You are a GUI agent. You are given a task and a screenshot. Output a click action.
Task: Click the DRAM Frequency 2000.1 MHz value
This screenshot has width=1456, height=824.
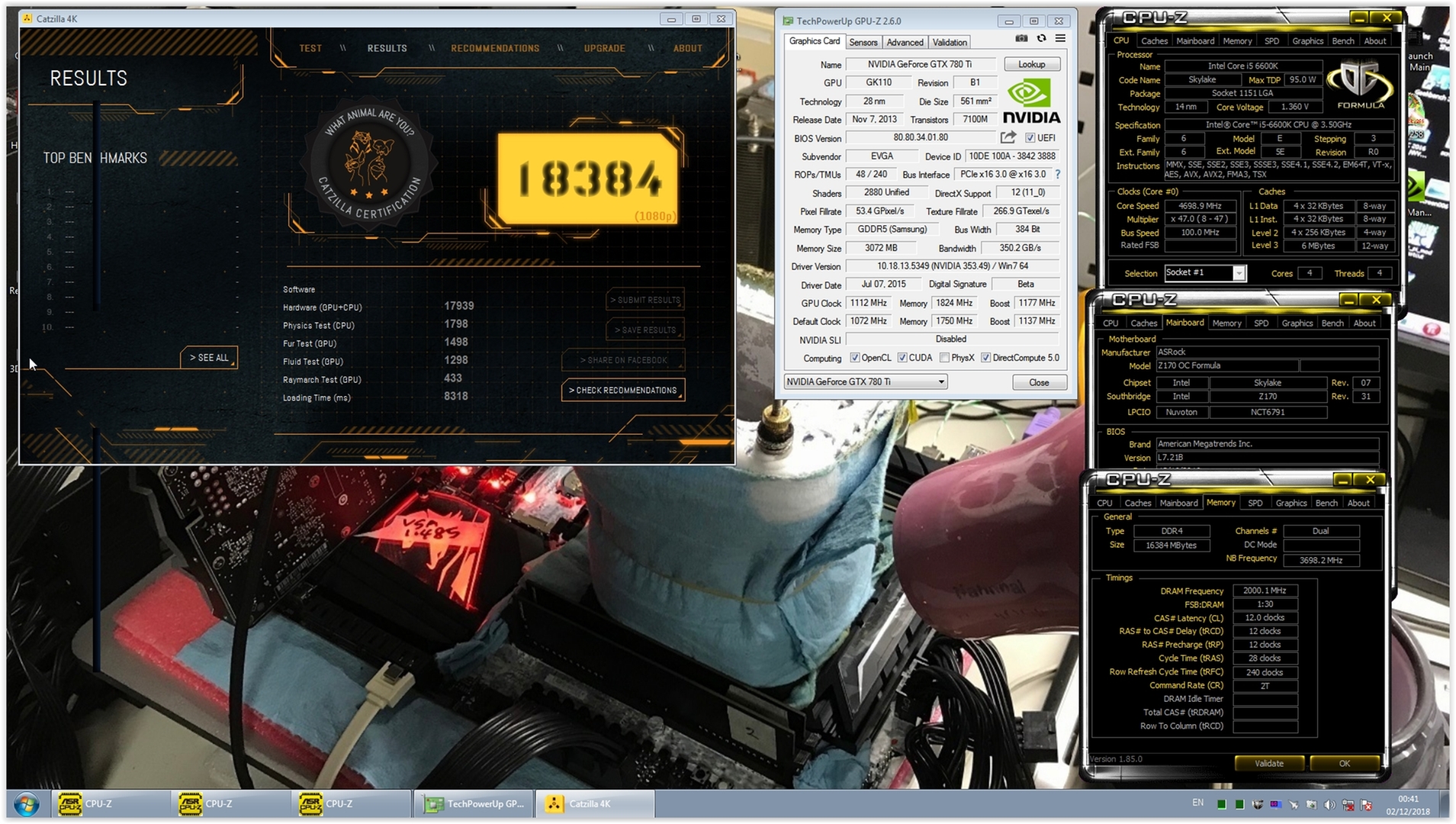tap(1265, 591)
